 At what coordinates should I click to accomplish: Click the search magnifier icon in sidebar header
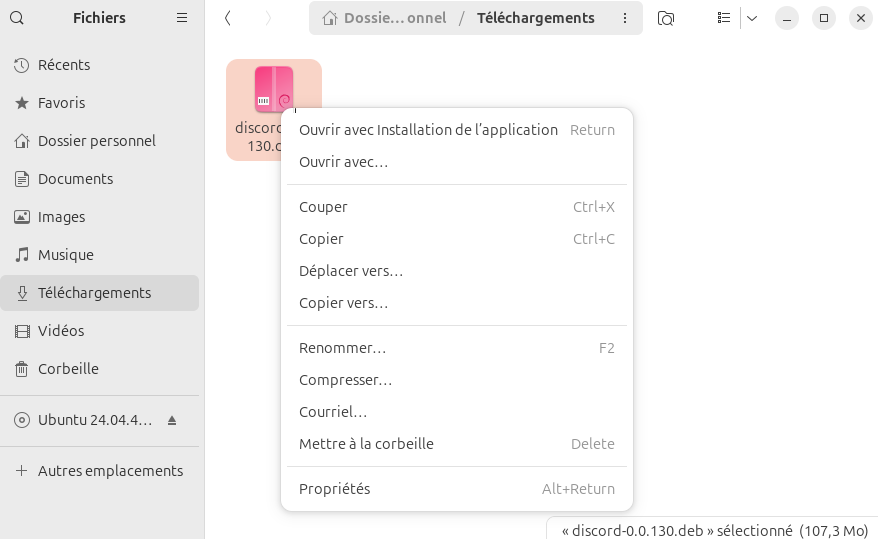click(17, 18)
